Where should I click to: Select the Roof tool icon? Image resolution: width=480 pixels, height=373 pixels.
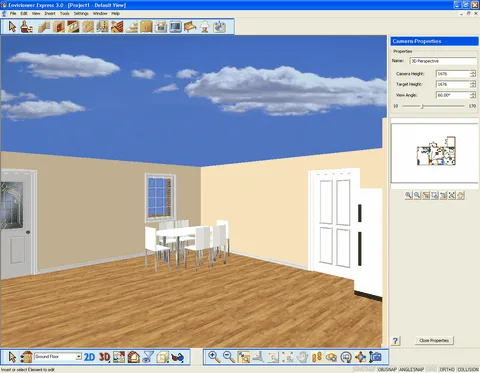(x=117, y=27)
